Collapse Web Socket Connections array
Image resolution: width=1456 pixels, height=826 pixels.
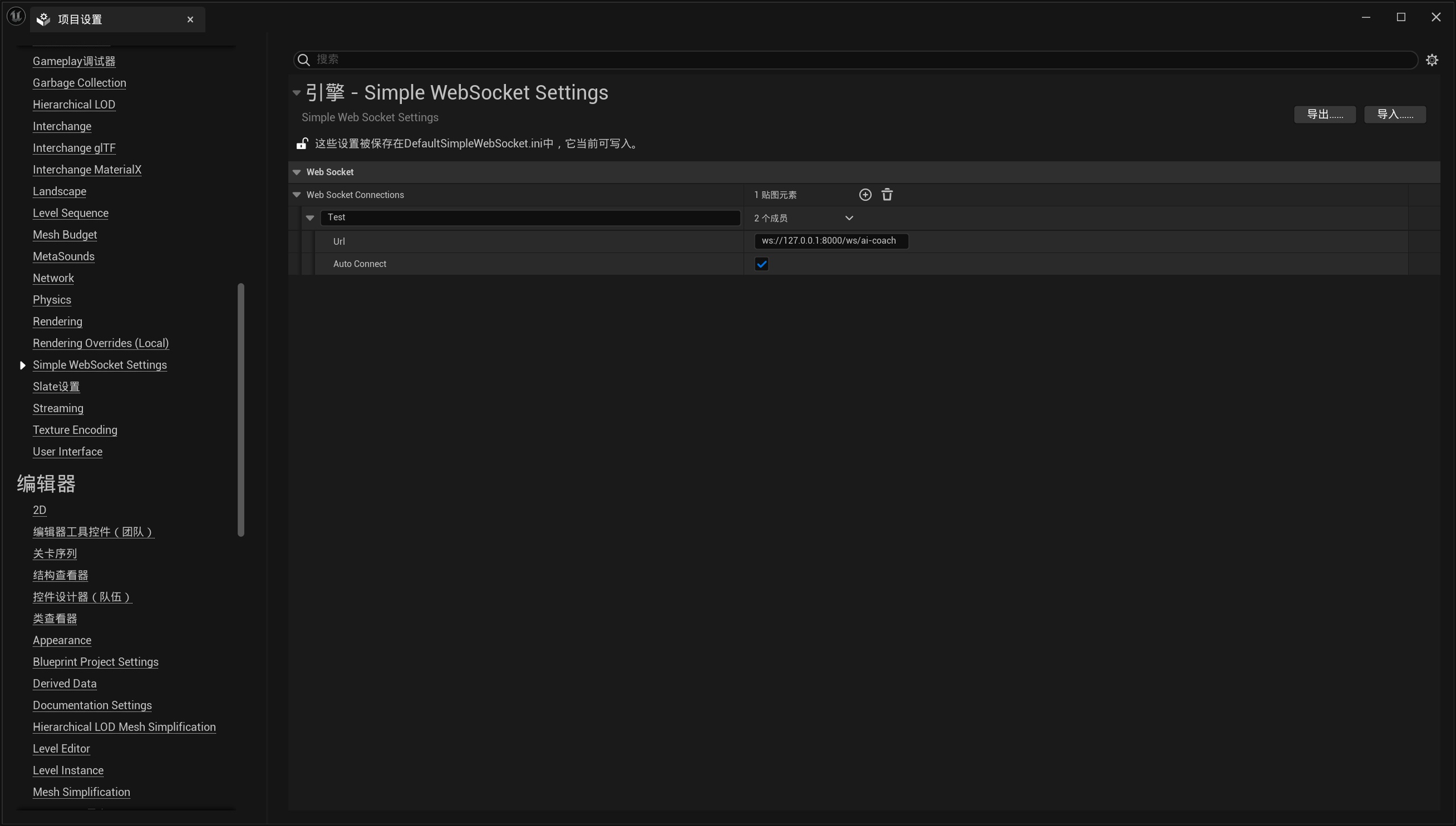296,194
